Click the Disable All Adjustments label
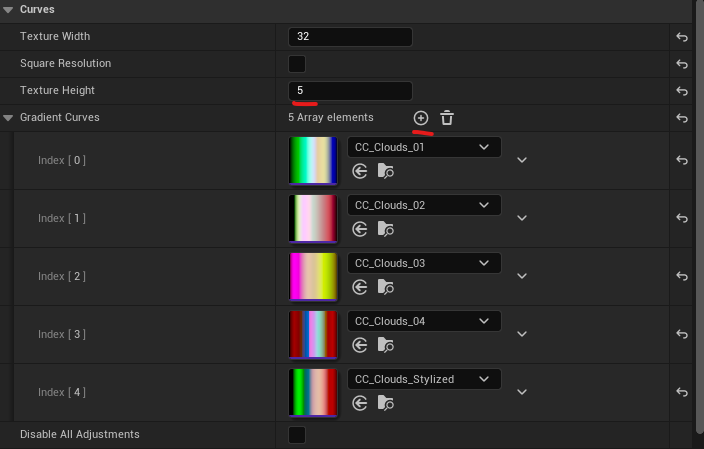This screenshot has width=704, height=449. pos(79,434)
